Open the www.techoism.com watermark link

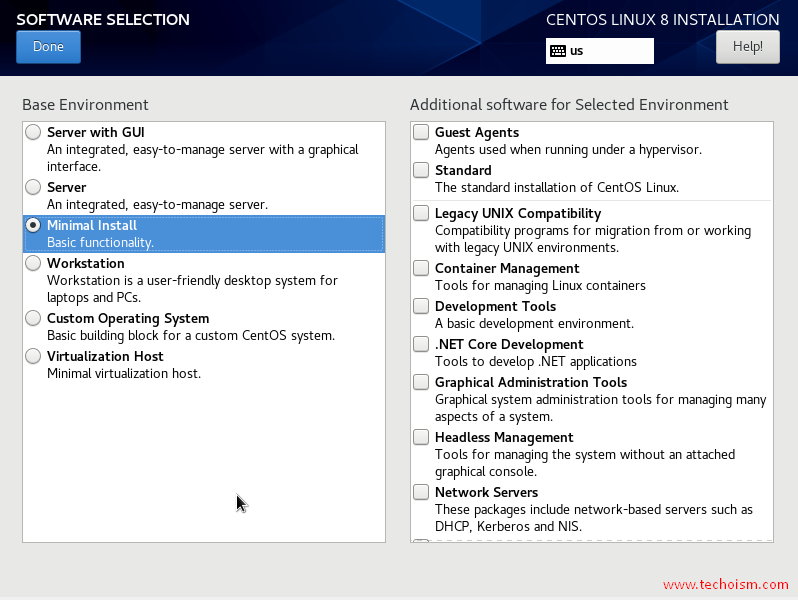coord(726,584)
